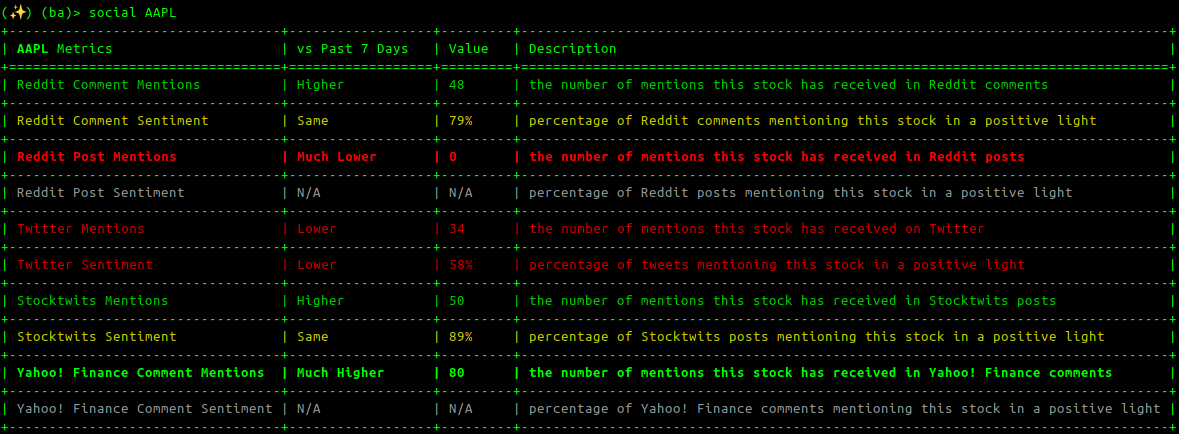Click the Reddit comments positive light description

[812, 121]
